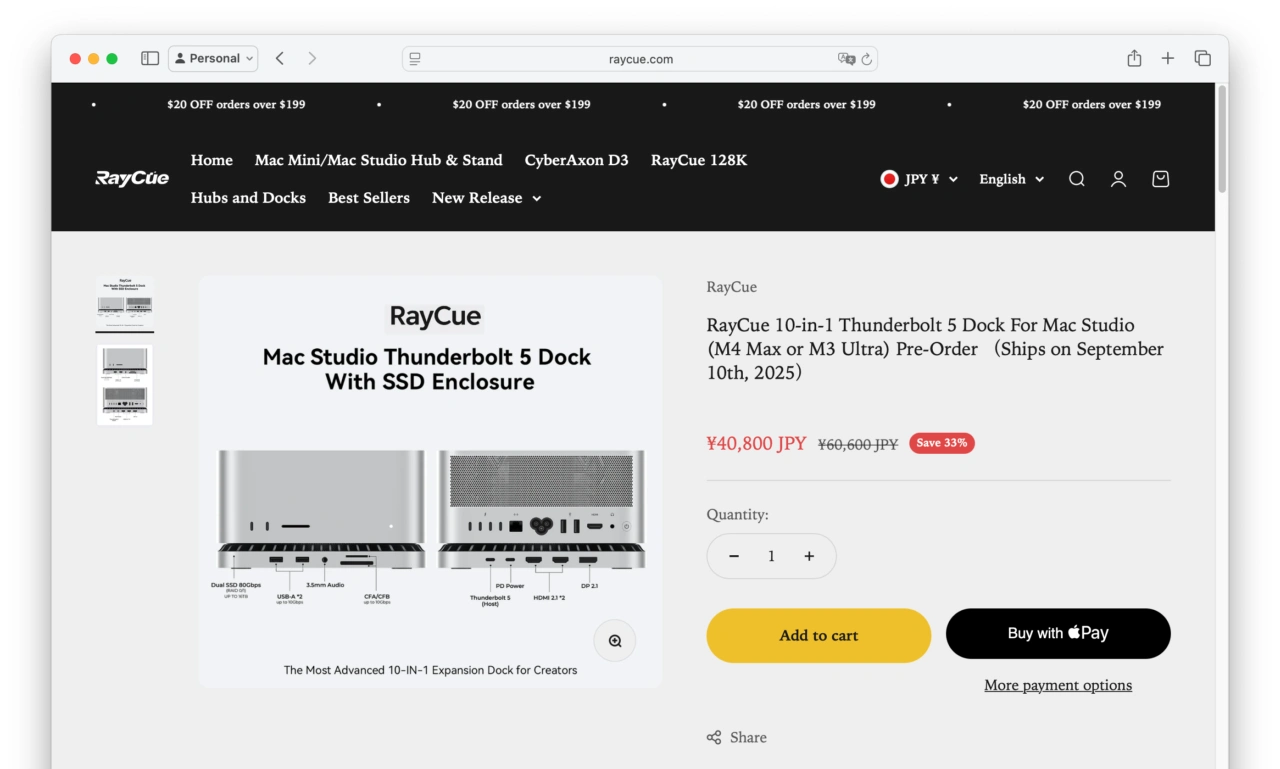Viewport: 1280px width, 769px height.
Task: Decrease quantity with the minus button
Action: [734, 556]
